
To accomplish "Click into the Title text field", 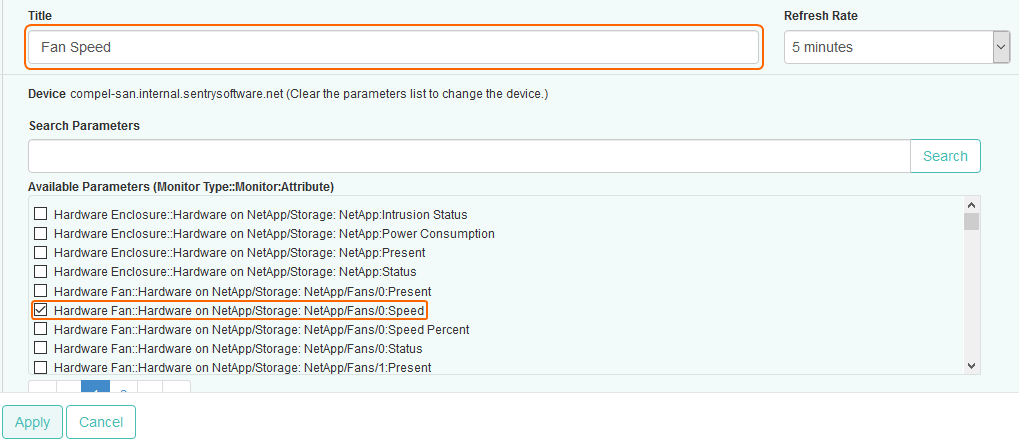I will point(393,47).
